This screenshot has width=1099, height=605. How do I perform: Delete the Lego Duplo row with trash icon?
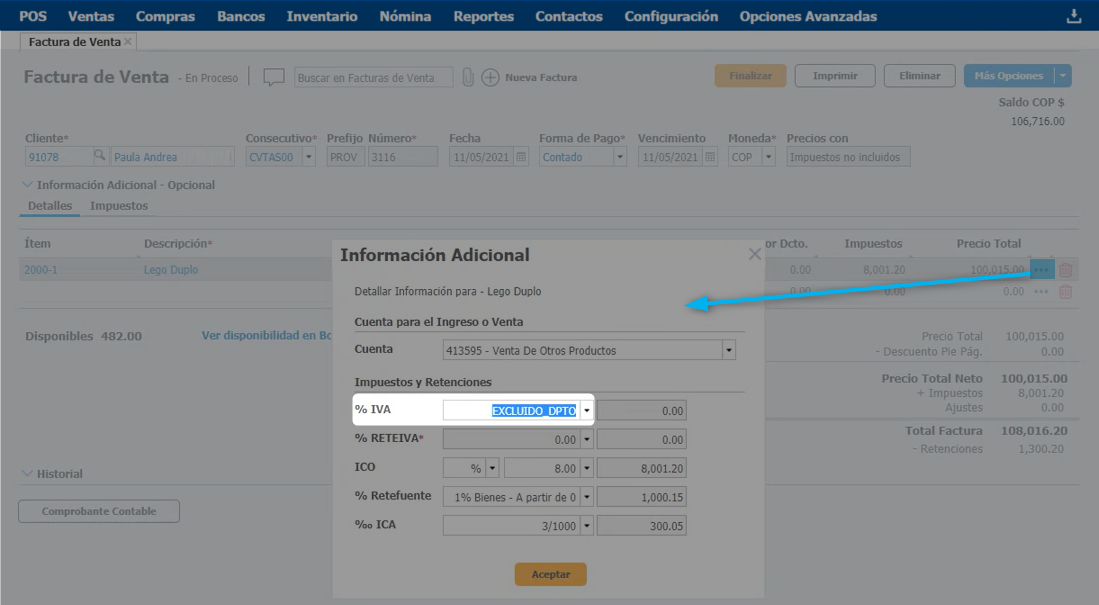pos(1065,270)
